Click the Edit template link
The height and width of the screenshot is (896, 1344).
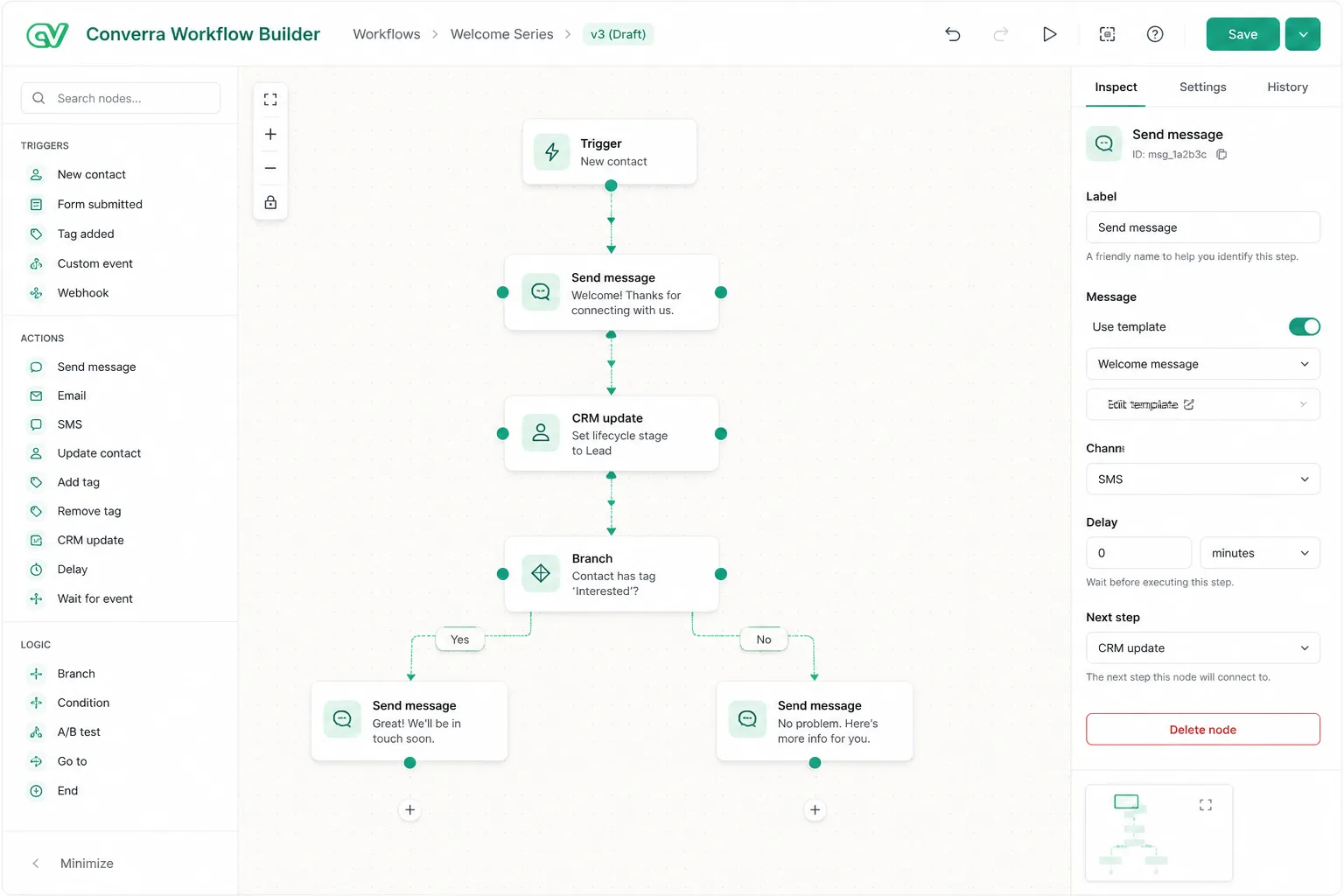click(x=1151, y=405)
